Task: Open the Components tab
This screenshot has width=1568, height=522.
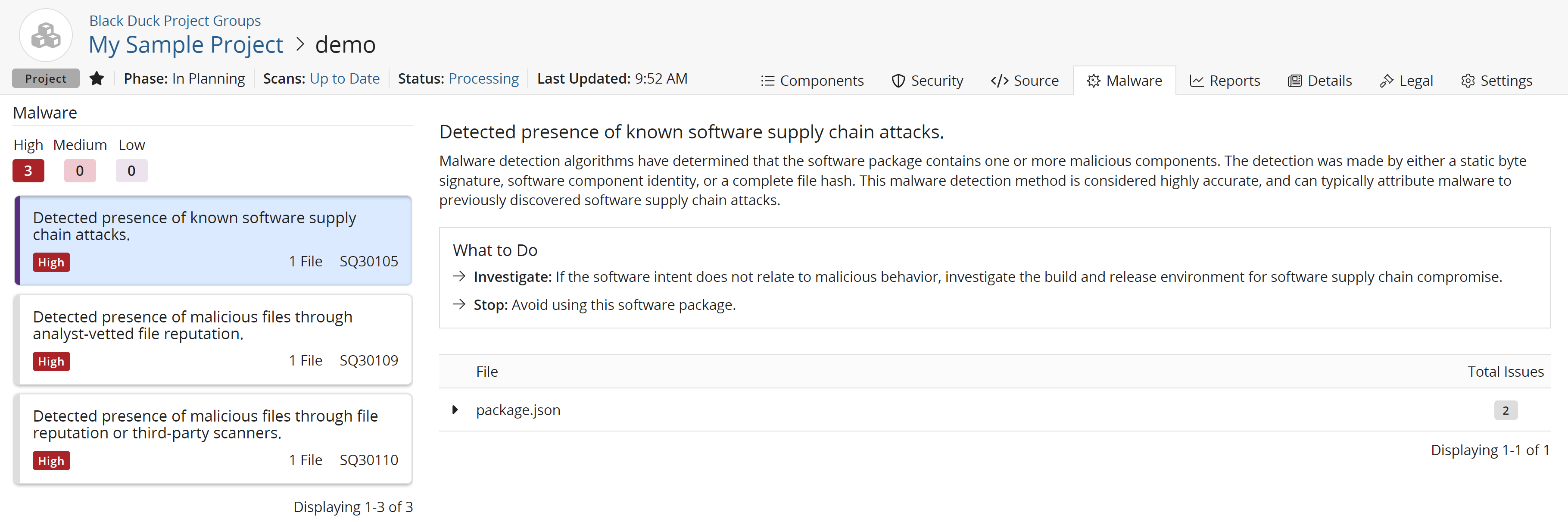Action: 812,81
